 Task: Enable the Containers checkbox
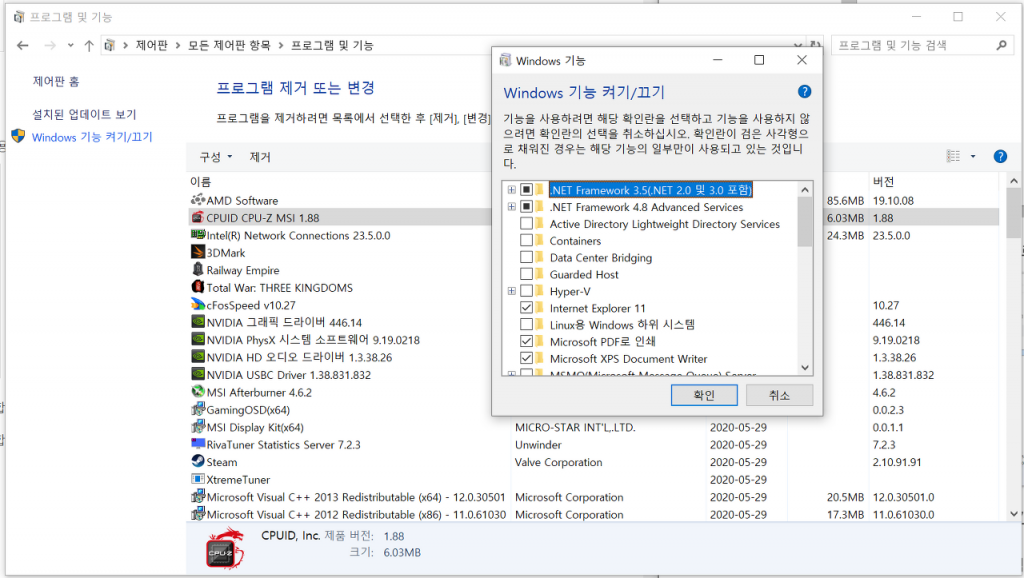click(x=526, y=240)
